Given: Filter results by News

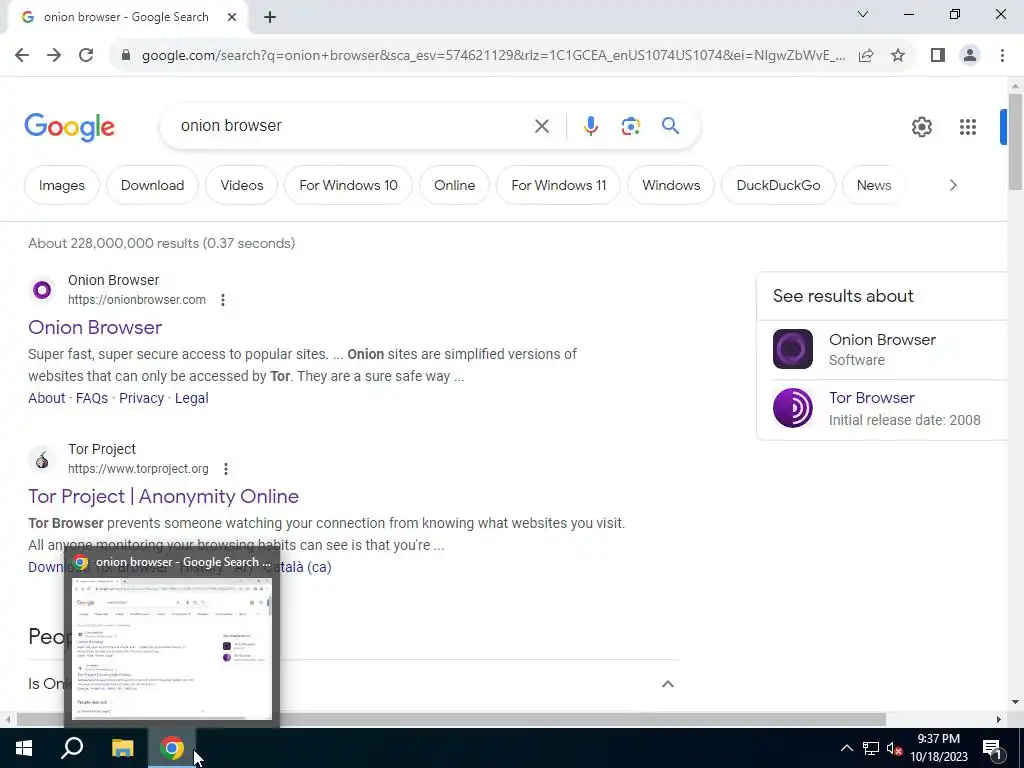Looking at the screenshot, I should (874, 185).
